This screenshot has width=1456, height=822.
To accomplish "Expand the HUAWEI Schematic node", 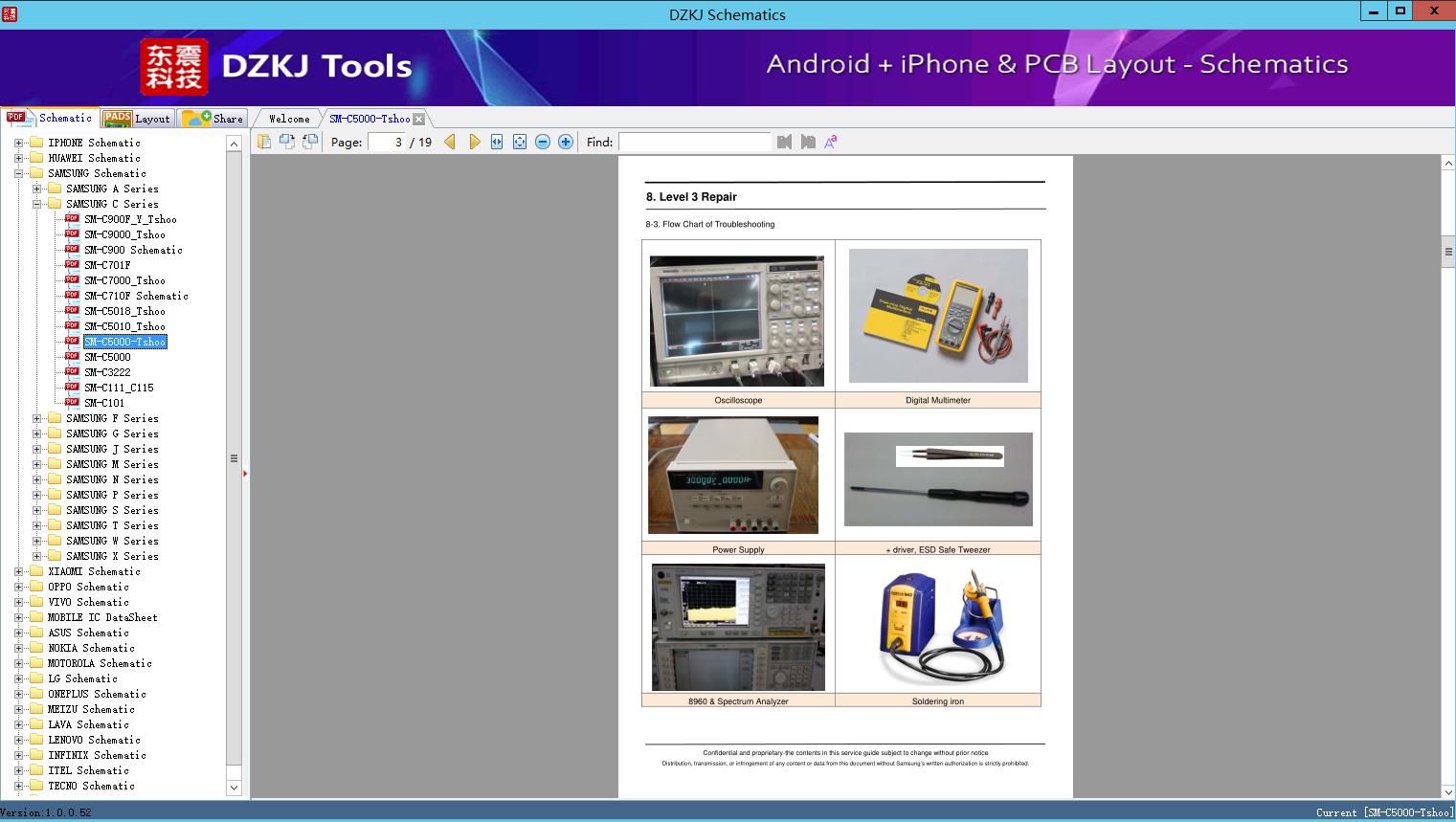I will coord(18,158).
